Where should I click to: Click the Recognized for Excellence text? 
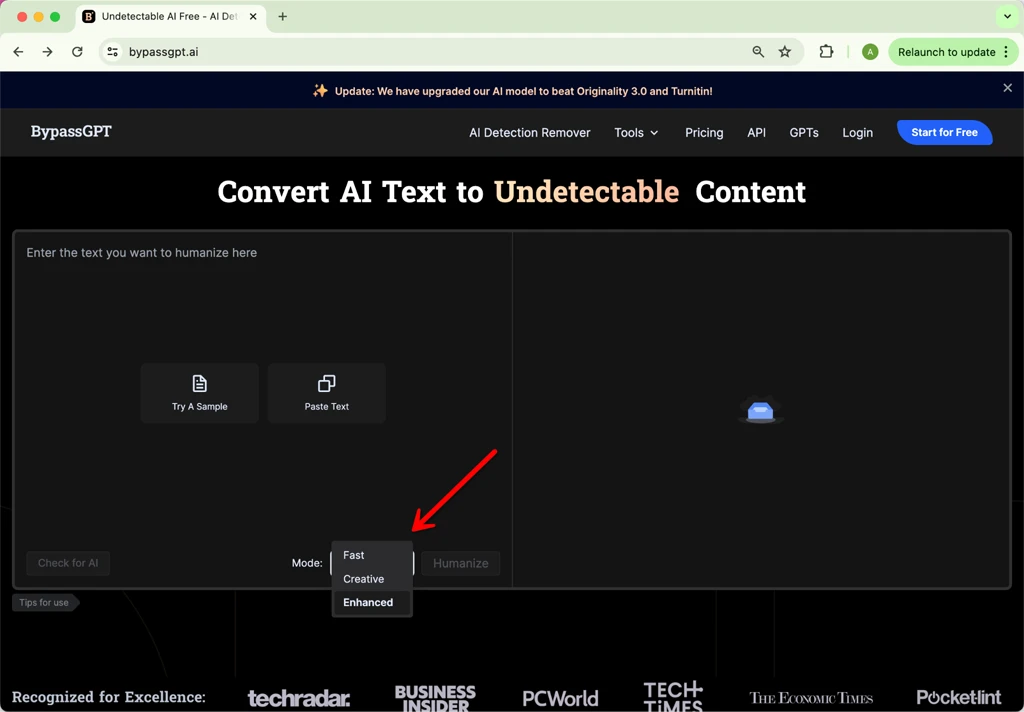pos(108,697)
